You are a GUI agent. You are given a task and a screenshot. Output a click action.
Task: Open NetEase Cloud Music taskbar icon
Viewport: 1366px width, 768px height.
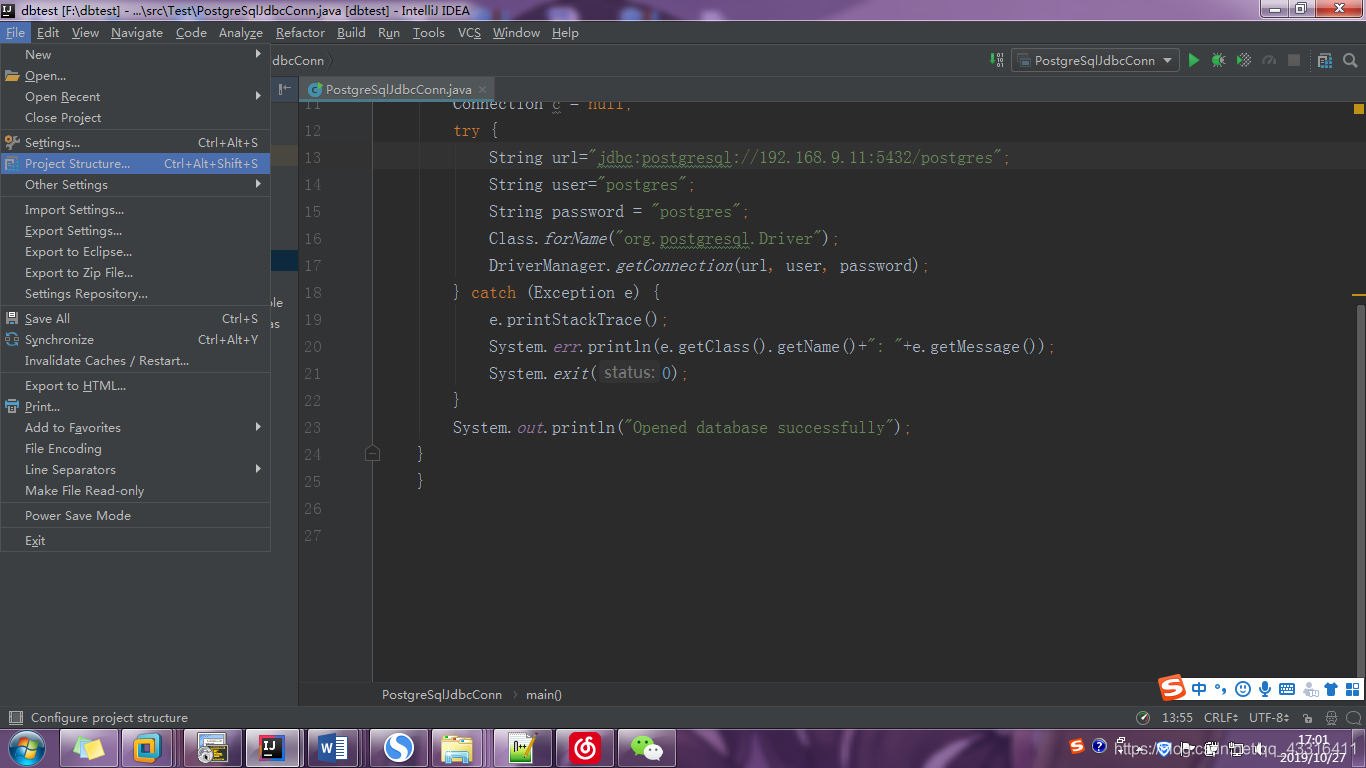click(585, 748)
